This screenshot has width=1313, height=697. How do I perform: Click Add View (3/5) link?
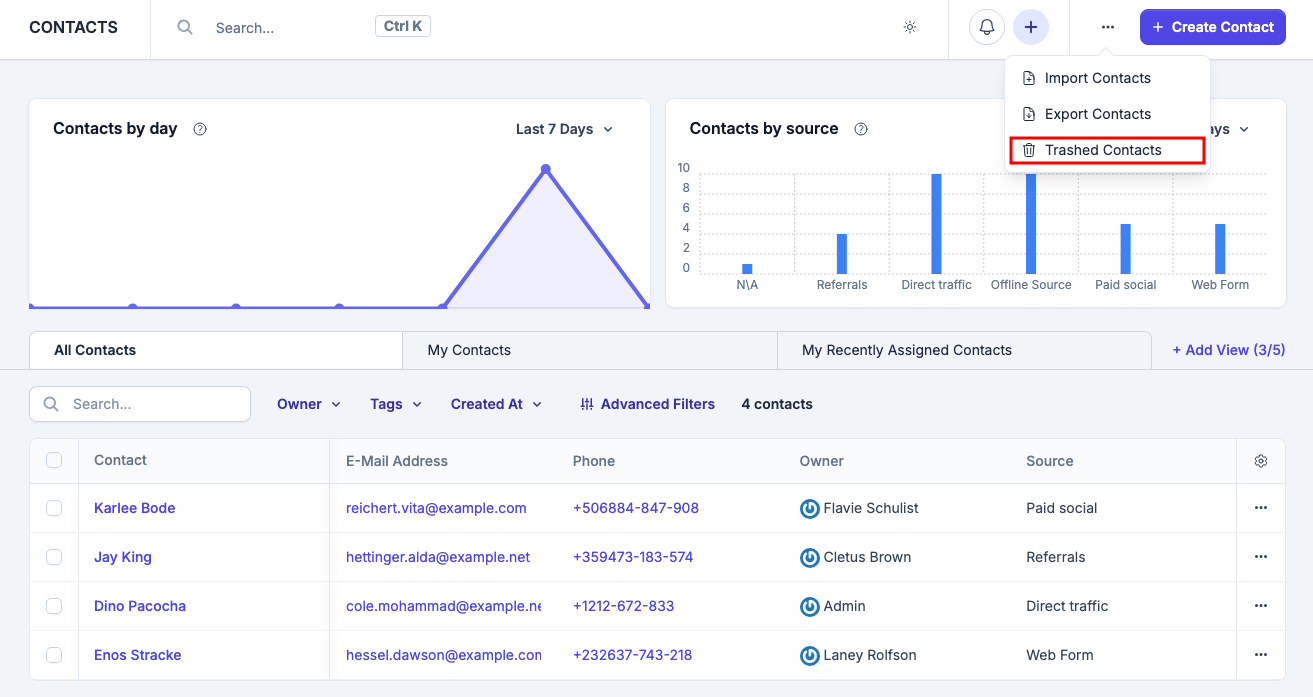click(x=1228, y=350)
